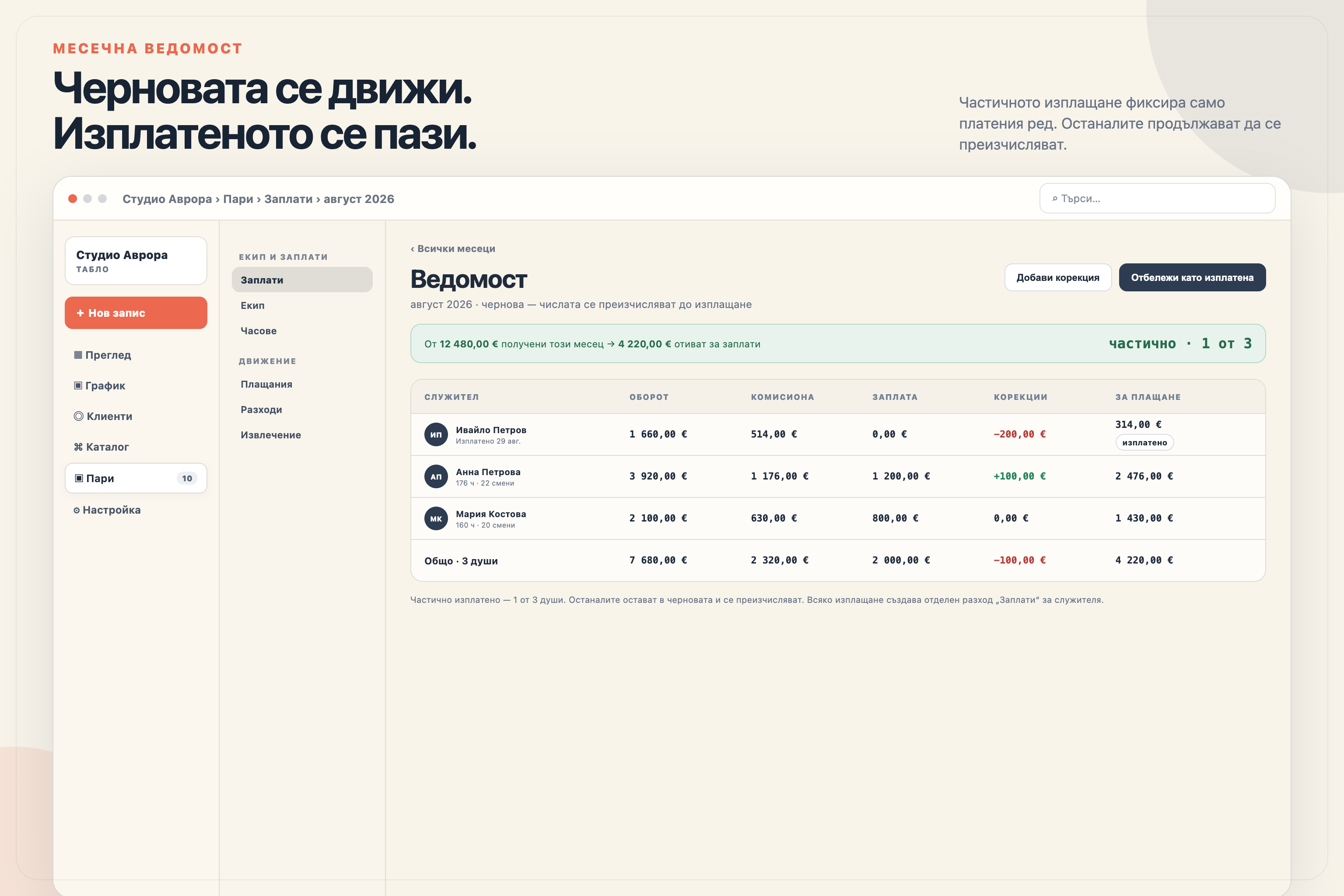1344x896 pixels.
Task: Click the 2 476,00 € payable amount
Action: [1144, 476]
